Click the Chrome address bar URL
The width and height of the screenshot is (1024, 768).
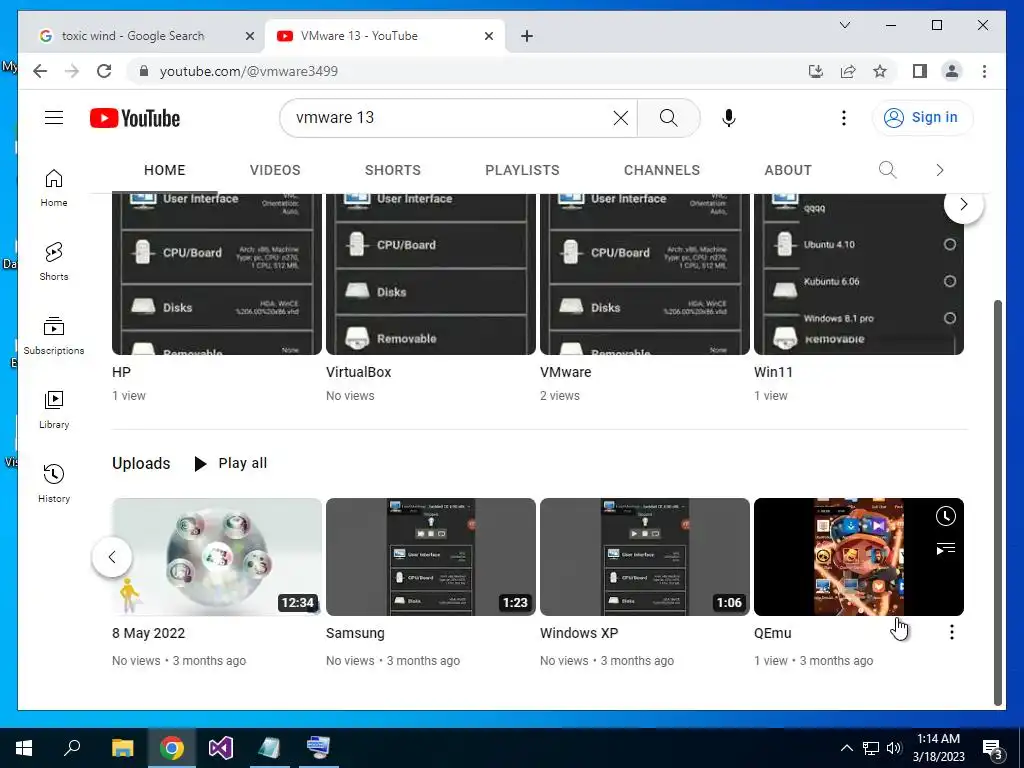(249, 71)
